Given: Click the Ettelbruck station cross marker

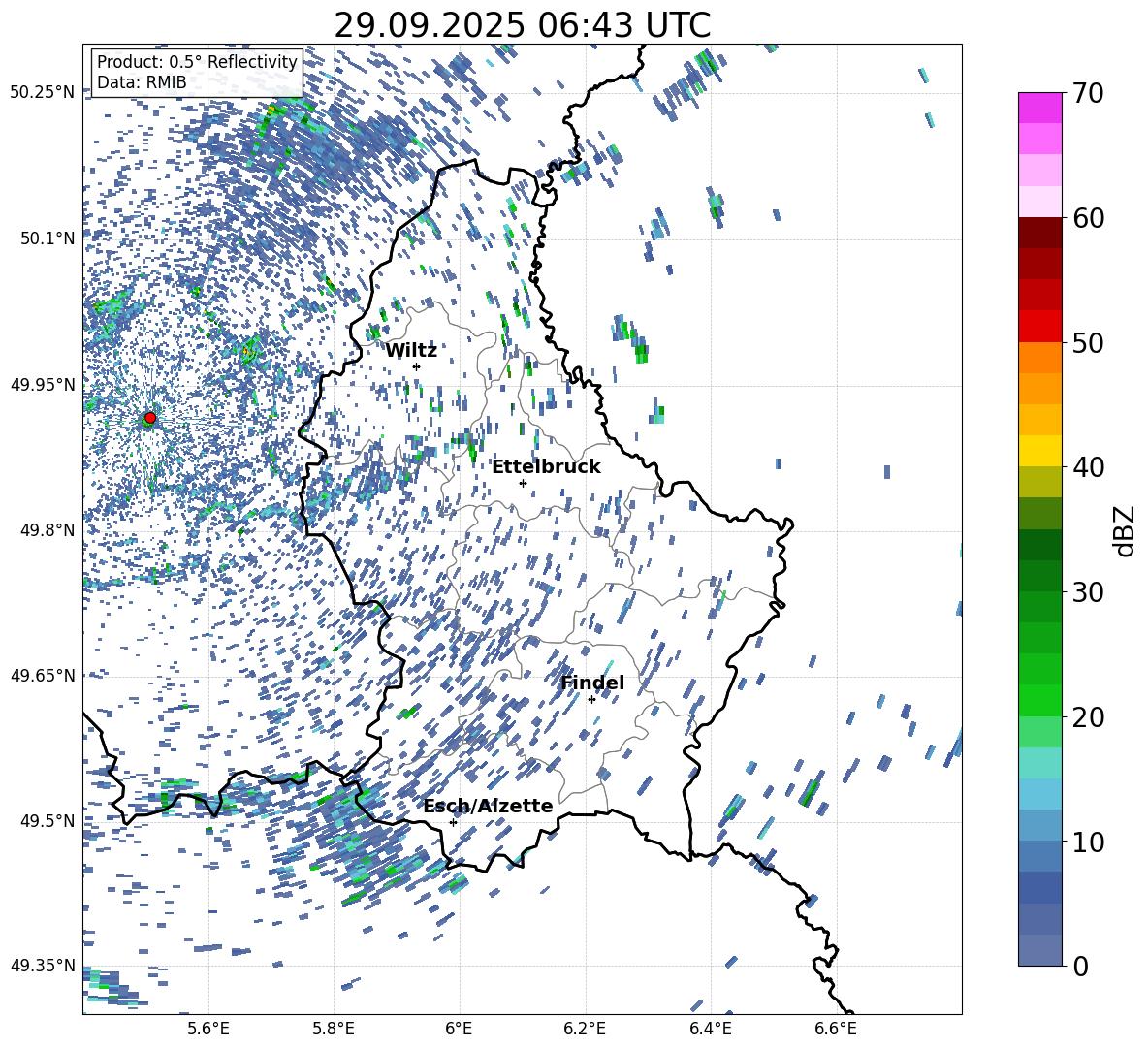Looking at the screenshot, I should (x=523, y=483).
